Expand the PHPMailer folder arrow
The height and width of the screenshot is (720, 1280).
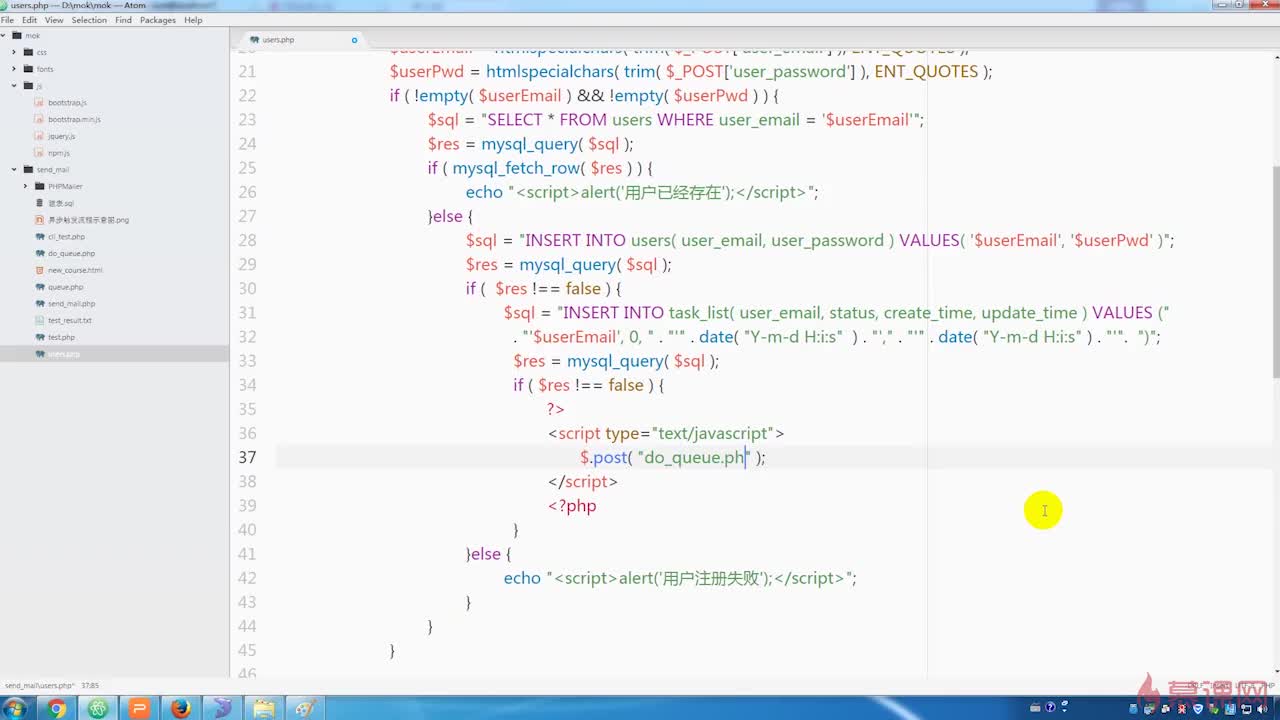tap(26, 186)
